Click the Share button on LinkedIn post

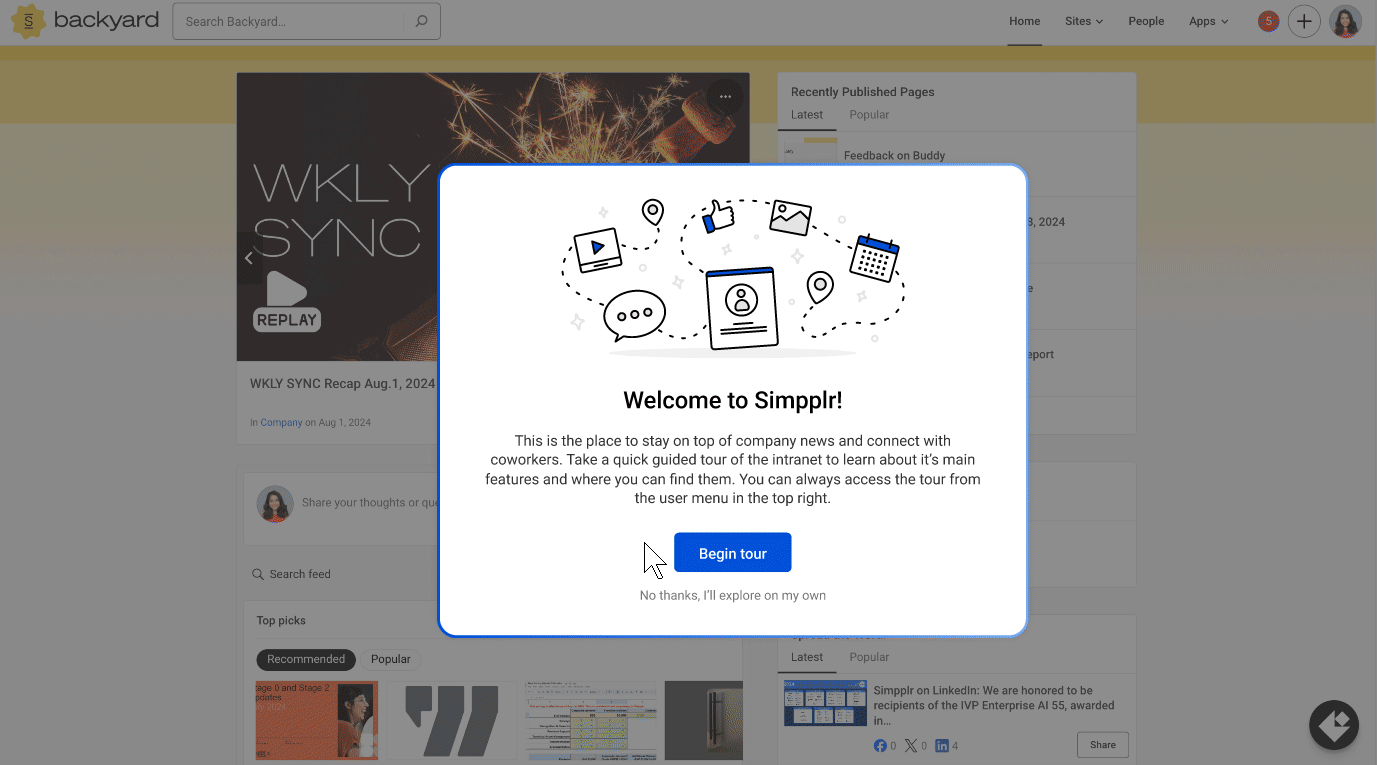(1103, 745)
